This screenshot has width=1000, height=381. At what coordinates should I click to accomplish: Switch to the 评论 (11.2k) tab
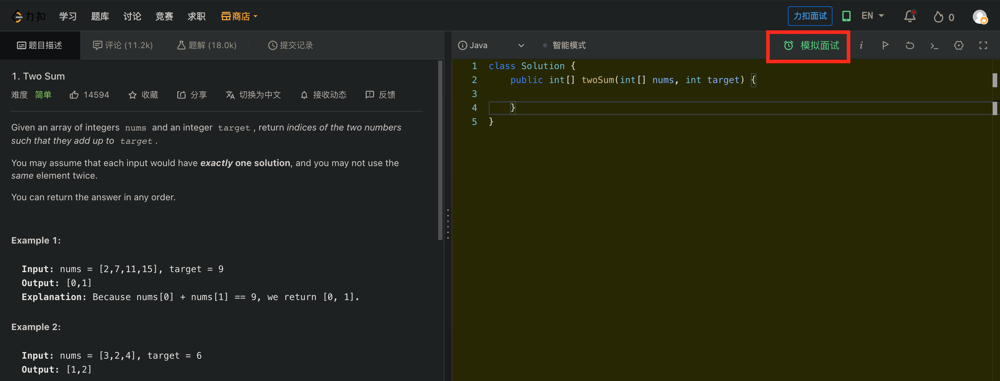click(122, 45)
